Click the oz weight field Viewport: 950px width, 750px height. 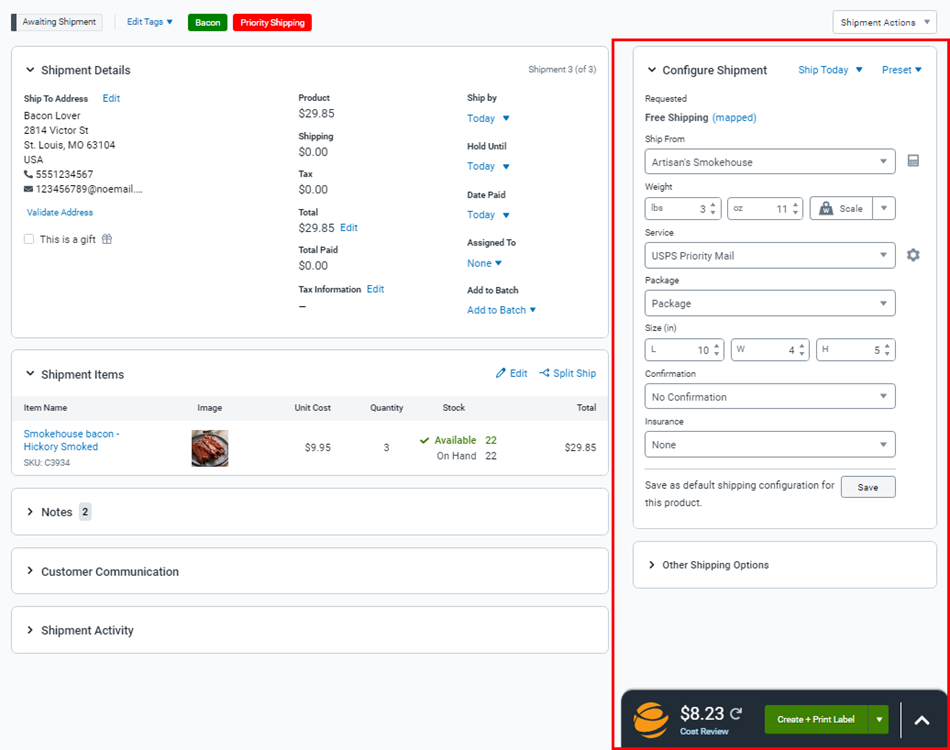click(x=765, y=208)
